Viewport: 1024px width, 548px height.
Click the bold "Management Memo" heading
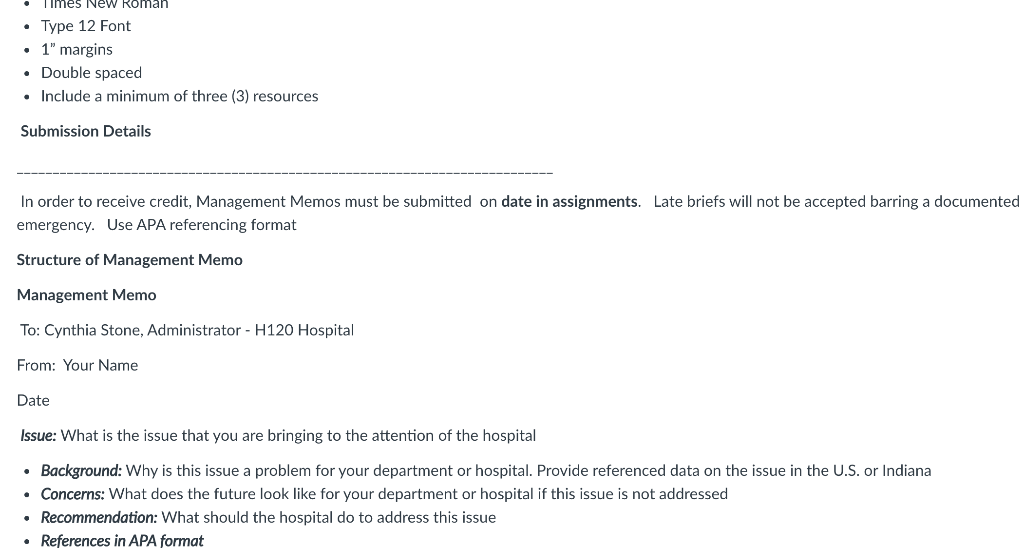coord(86,295)
